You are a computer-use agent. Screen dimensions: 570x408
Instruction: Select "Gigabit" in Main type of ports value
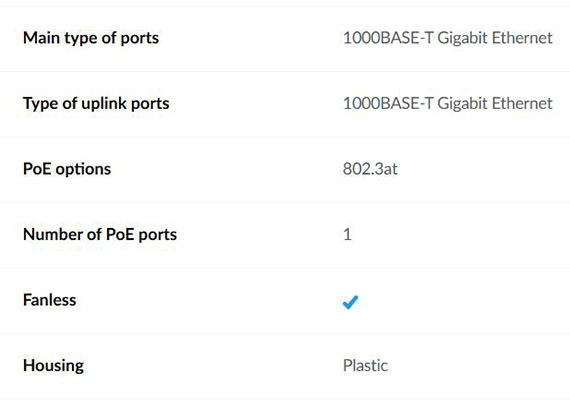click(462, 39)
